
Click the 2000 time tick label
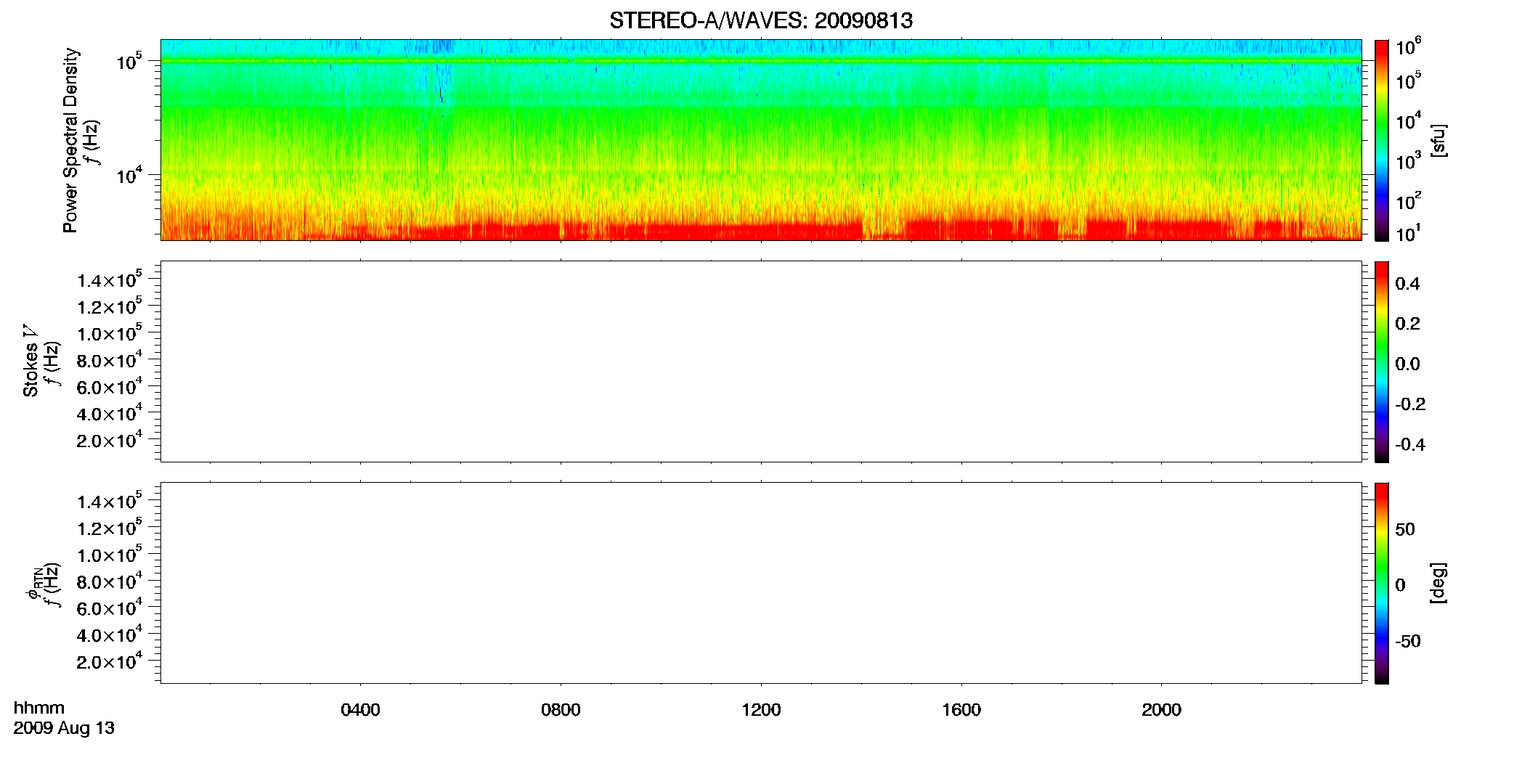[1161, 710]
